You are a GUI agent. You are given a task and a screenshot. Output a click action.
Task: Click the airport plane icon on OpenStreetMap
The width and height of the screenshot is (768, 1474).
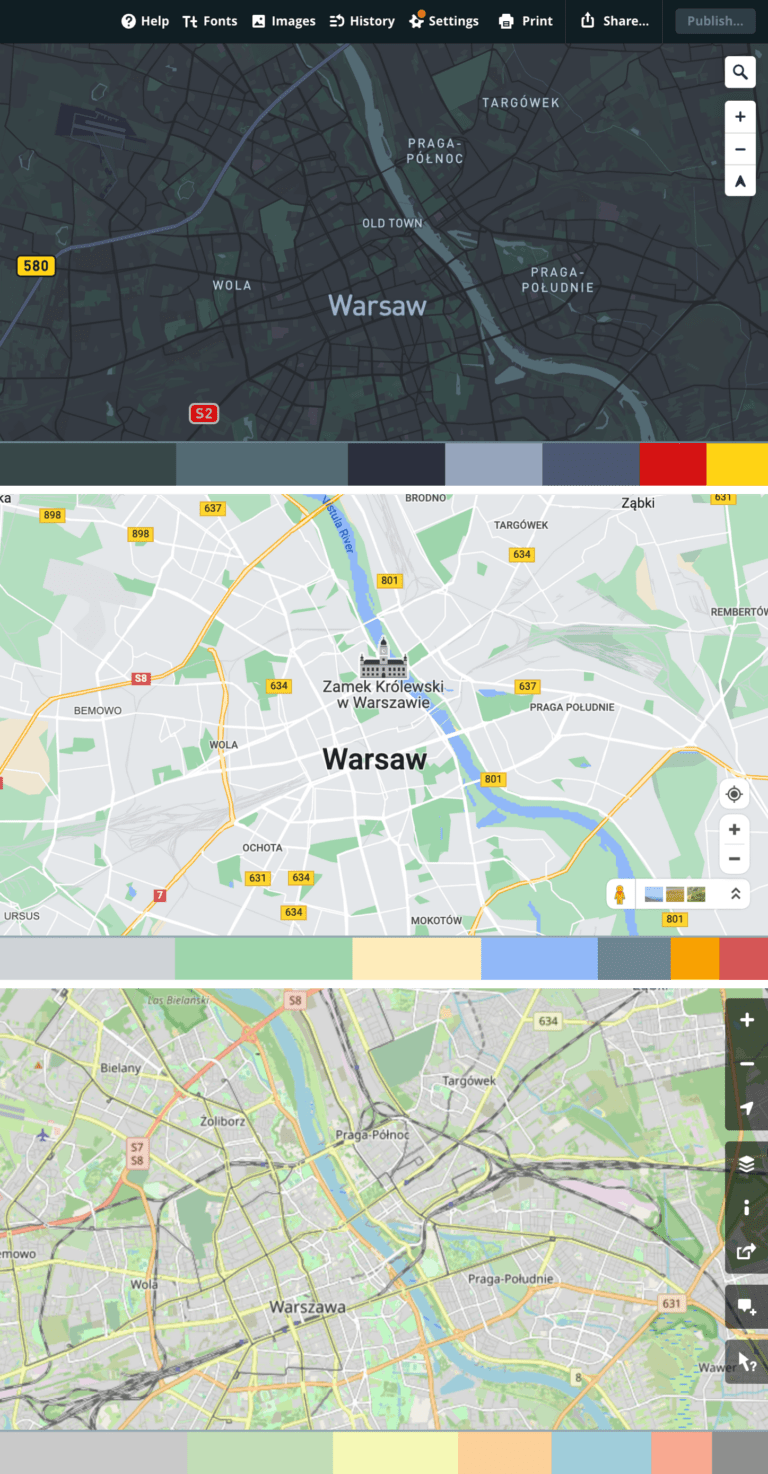(x=42, y=1136)
